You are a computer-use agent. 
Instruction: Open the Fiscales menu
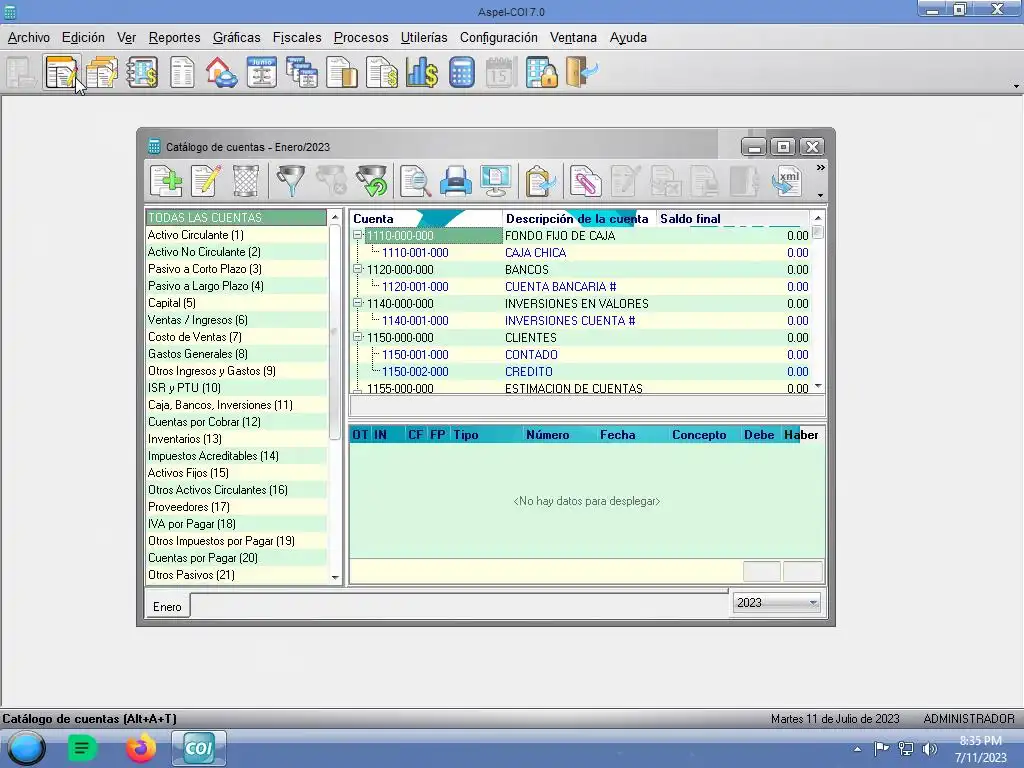coord(297,38)
